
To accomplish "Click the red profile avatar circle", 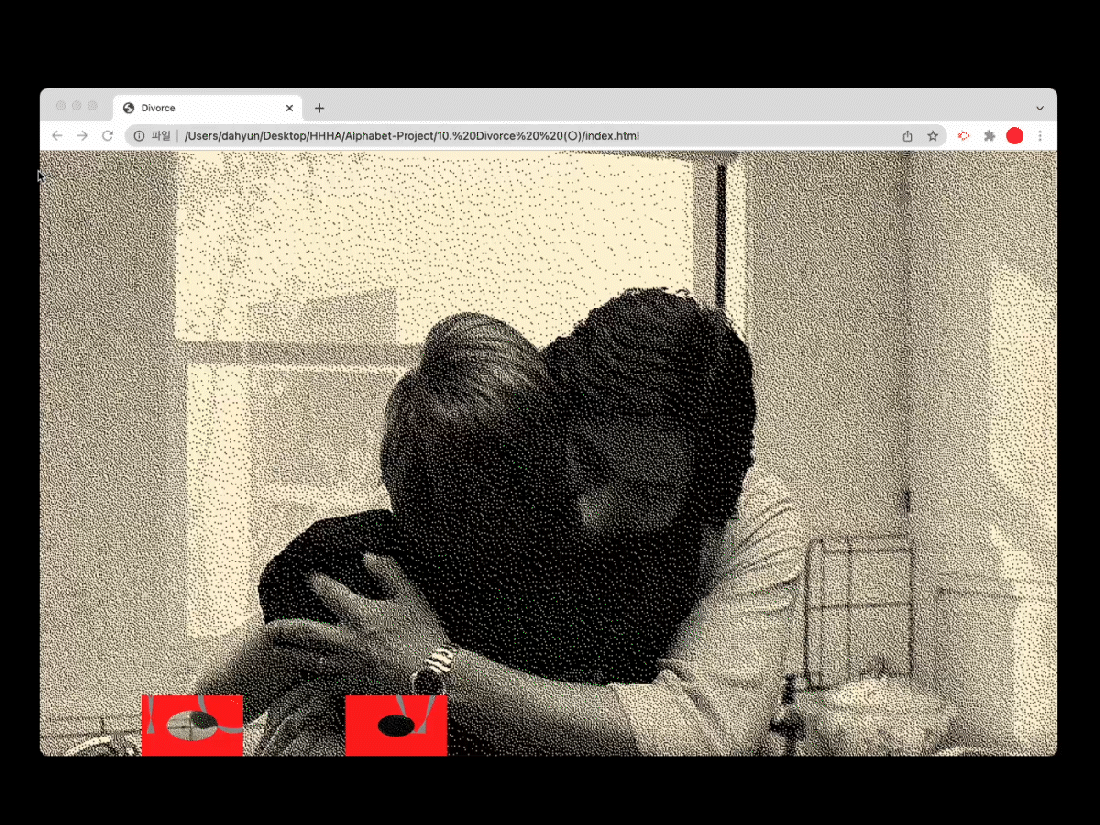I will click(1014, 136).
